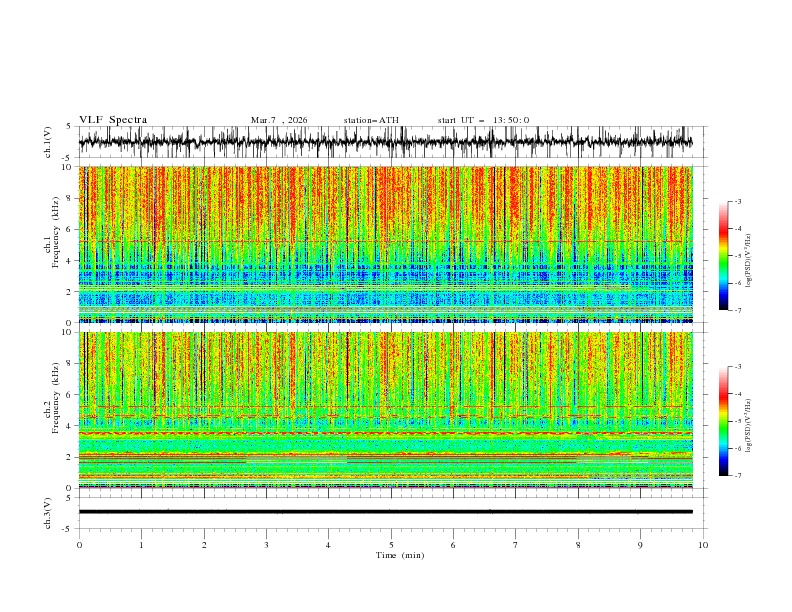Click the 'Time (min)' axis label
This screenshot has height=612, width=792.
tap(400, 555)
